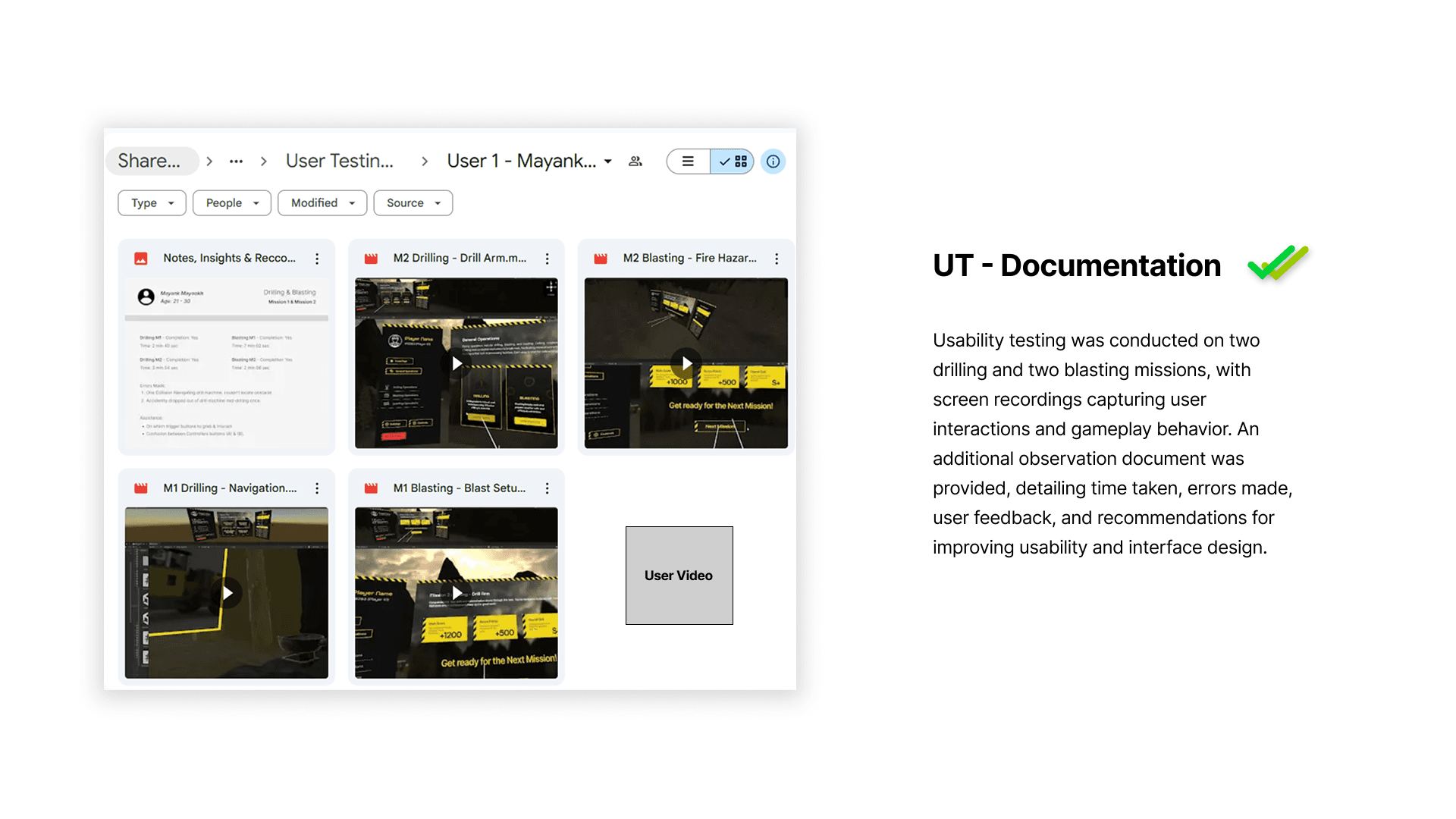Open the User 1 - Mayank folder dropdown
Image resolution: width=1456 pixels, height=819 pixels.
607,162
